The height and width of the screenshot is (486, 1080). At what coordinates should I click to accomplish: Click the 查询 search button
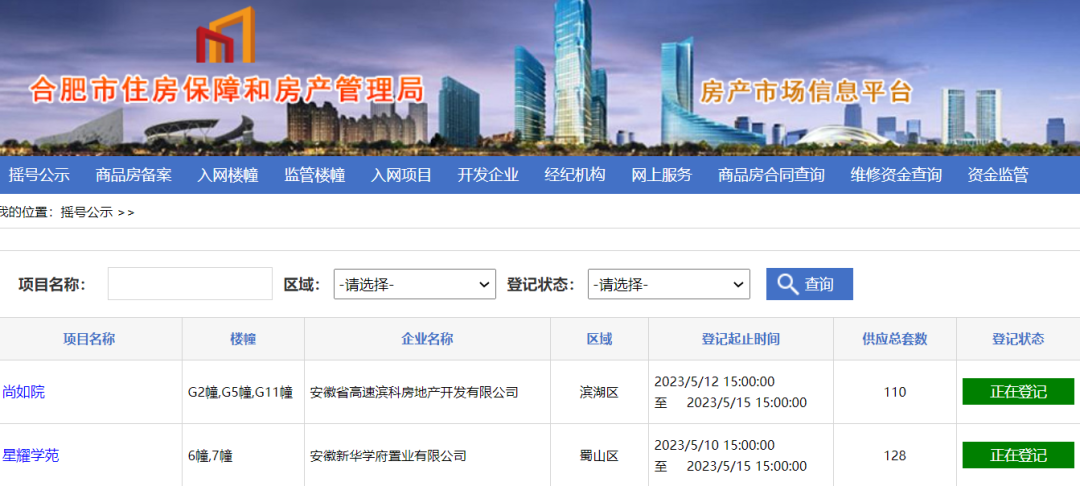coord(809,284)
